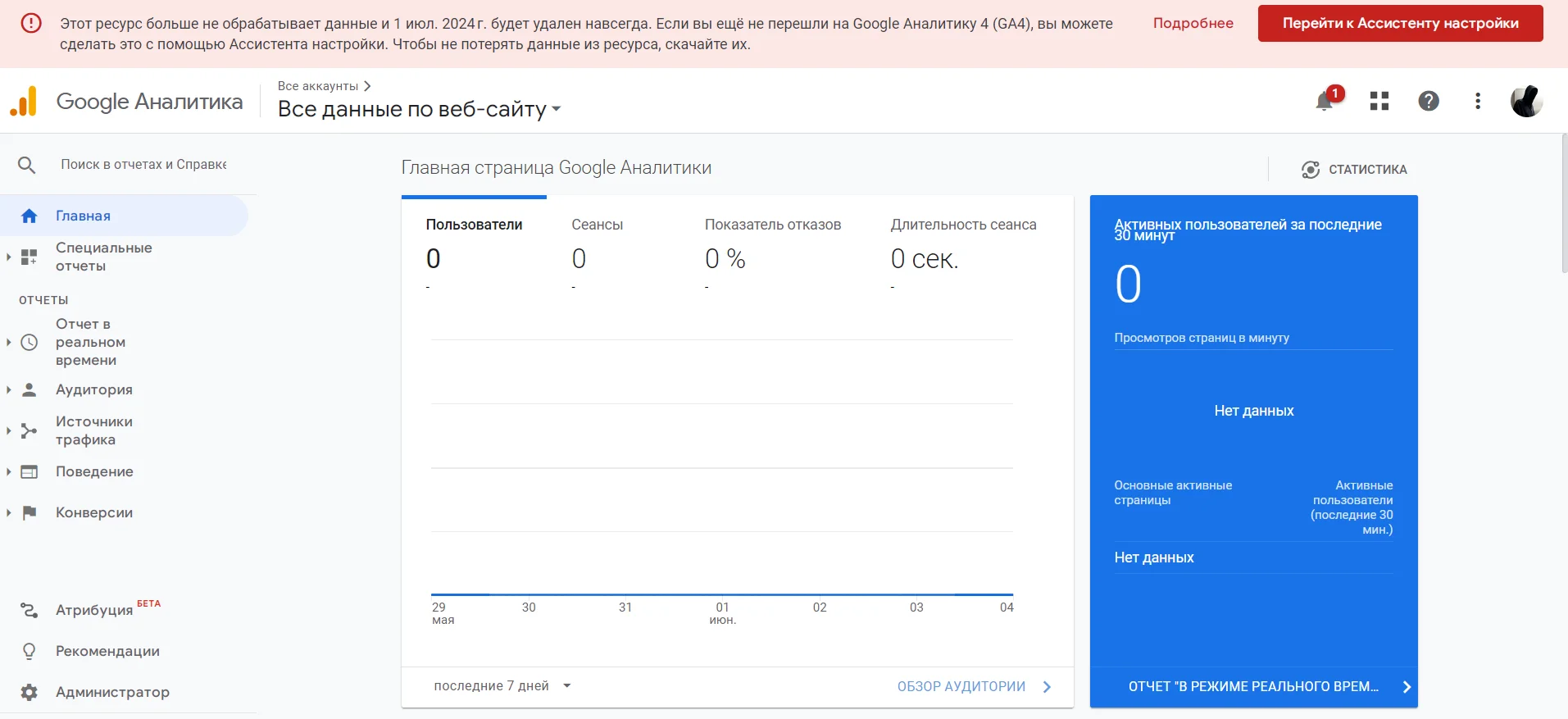Open Специальные отчеты menu item
Viewport: 1568px width, 719px height.
click(x=103, y=257)
